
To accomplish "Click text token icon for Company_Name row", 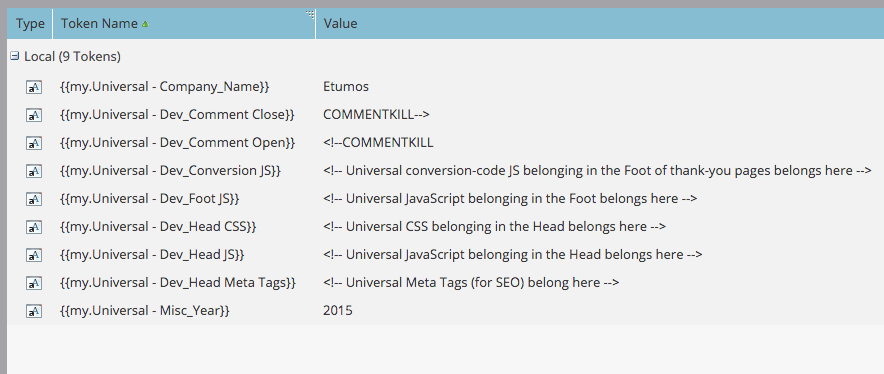I will [x=34, y=87].
